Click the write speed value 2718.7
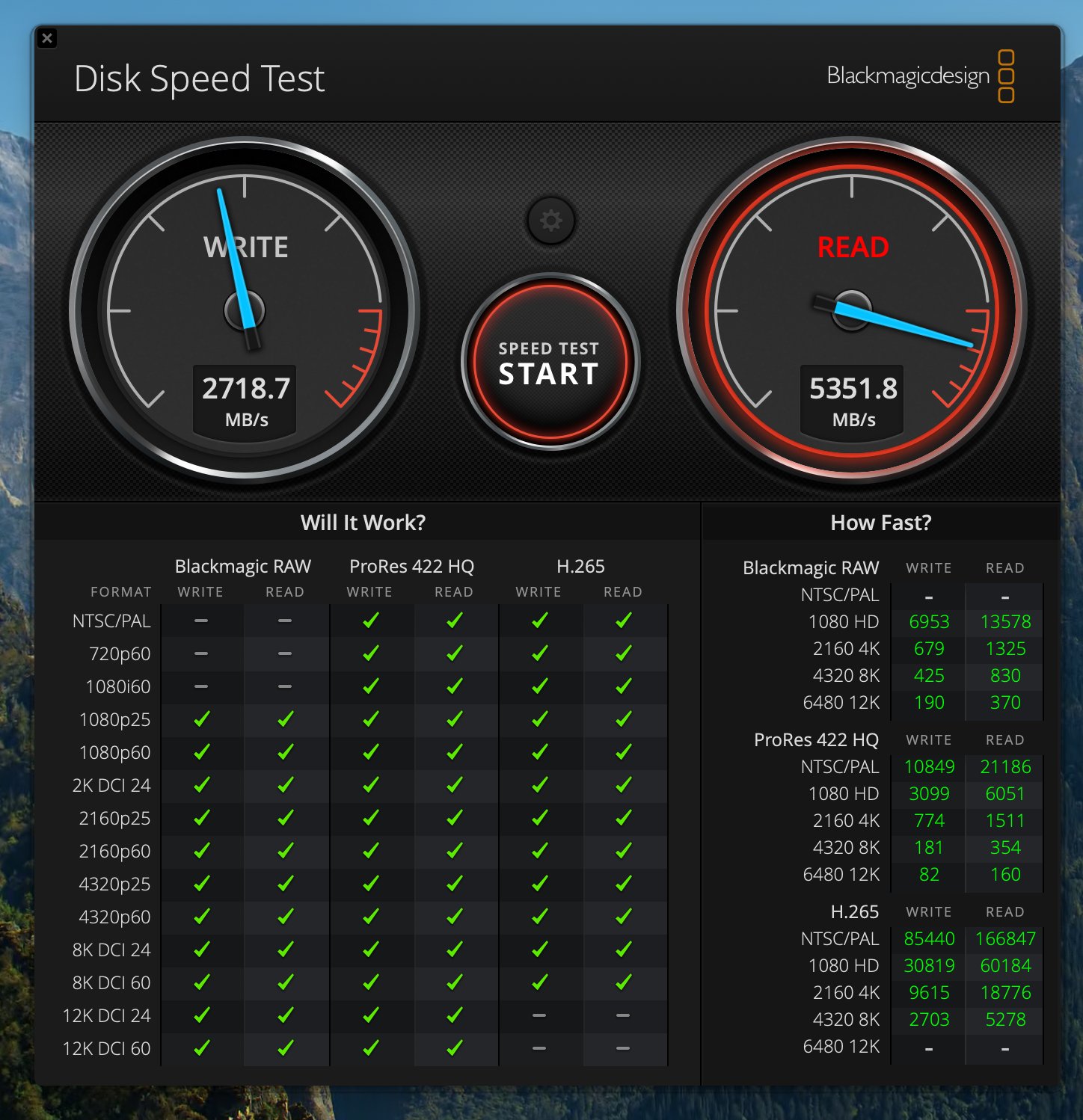The width and height of the screenshot is (1083, 1120). 246,388
